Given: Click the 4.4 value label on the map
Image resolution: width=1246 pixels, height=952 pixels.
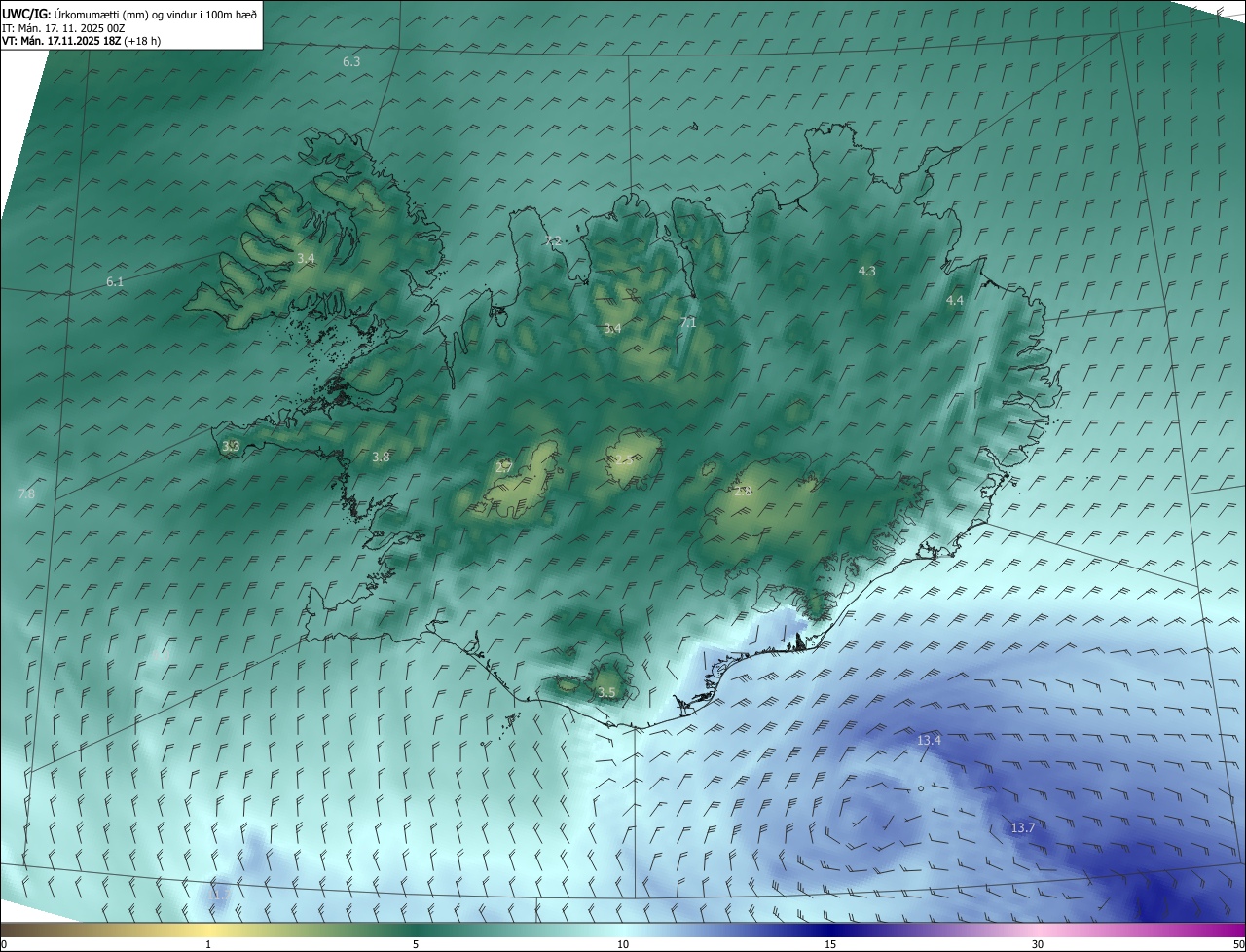Looking at the screenshot, I should tap(955, 300).
